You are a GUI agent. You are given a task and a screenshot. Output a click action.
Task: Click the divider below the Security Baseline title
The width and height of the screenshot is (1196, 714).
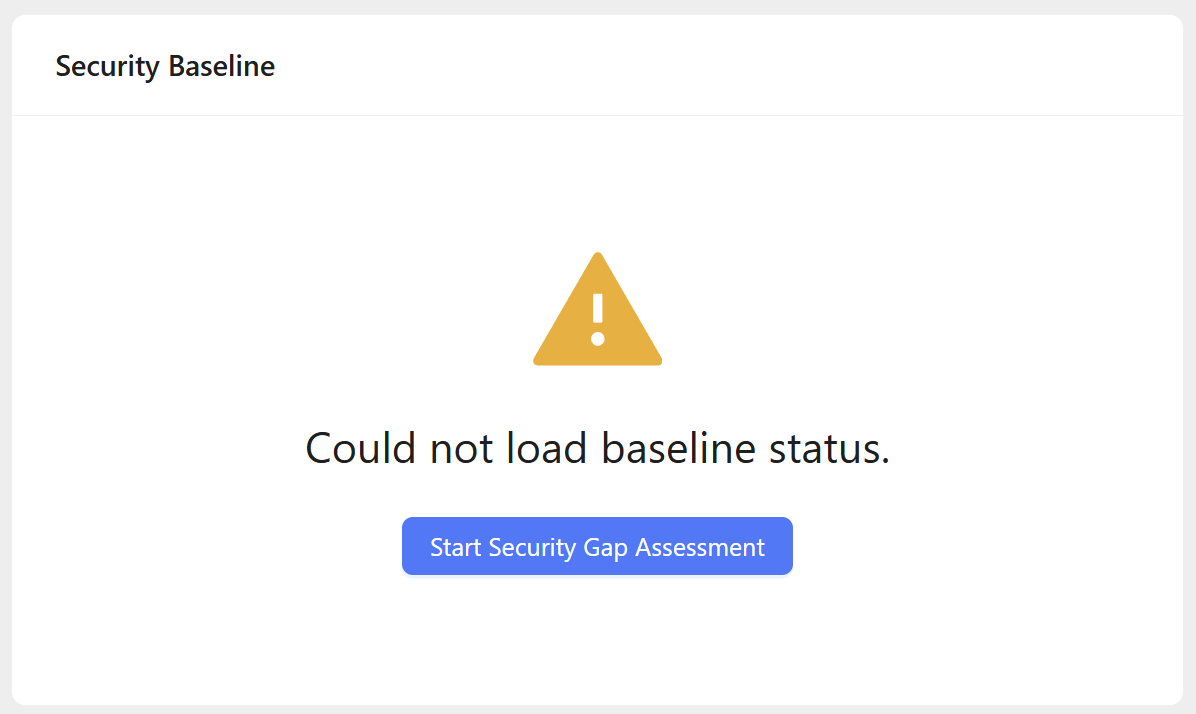click(597, 115)
